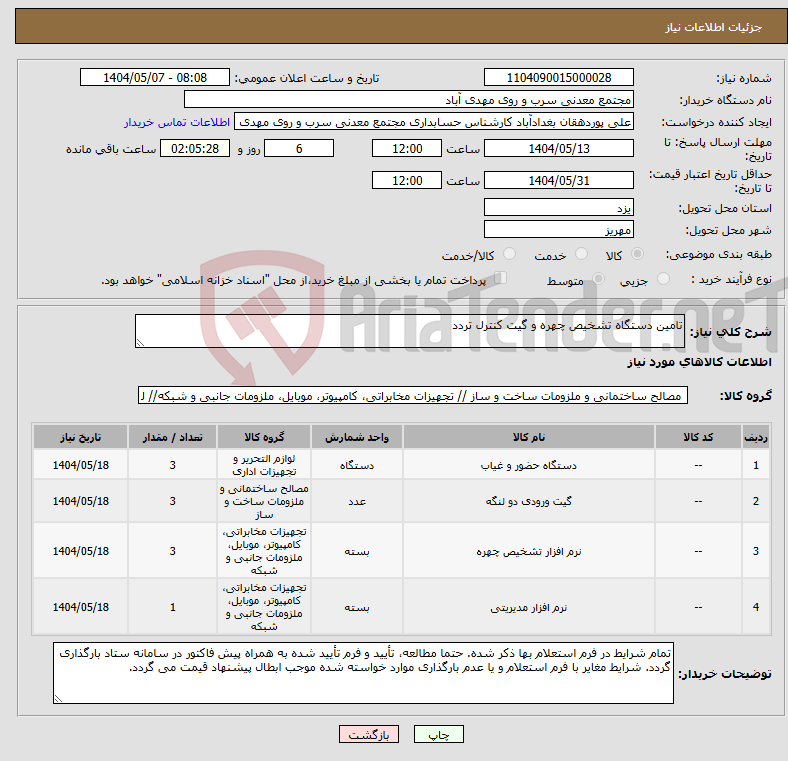Click the group cell مصالح ساختمانی in row 2
The image size is (788, 761).
tap(264, 501)
